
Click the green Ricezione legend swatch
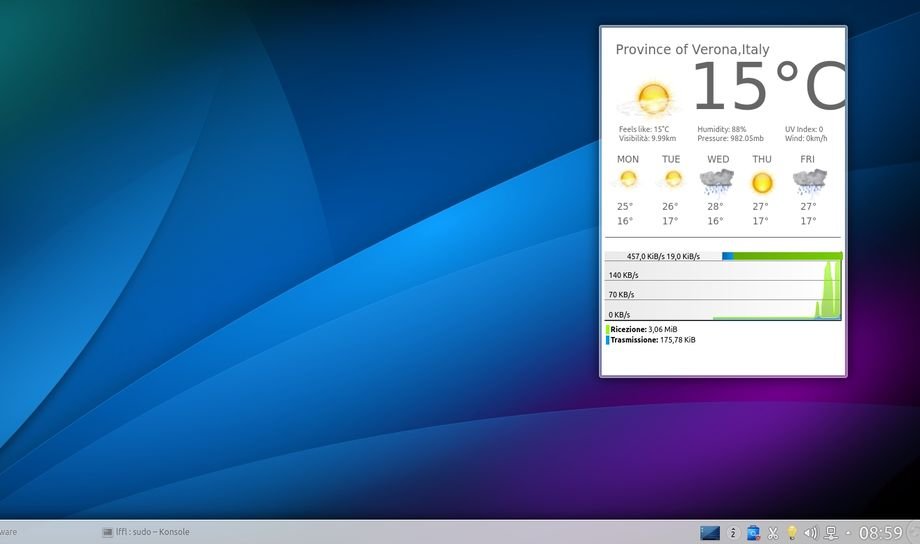607,329
